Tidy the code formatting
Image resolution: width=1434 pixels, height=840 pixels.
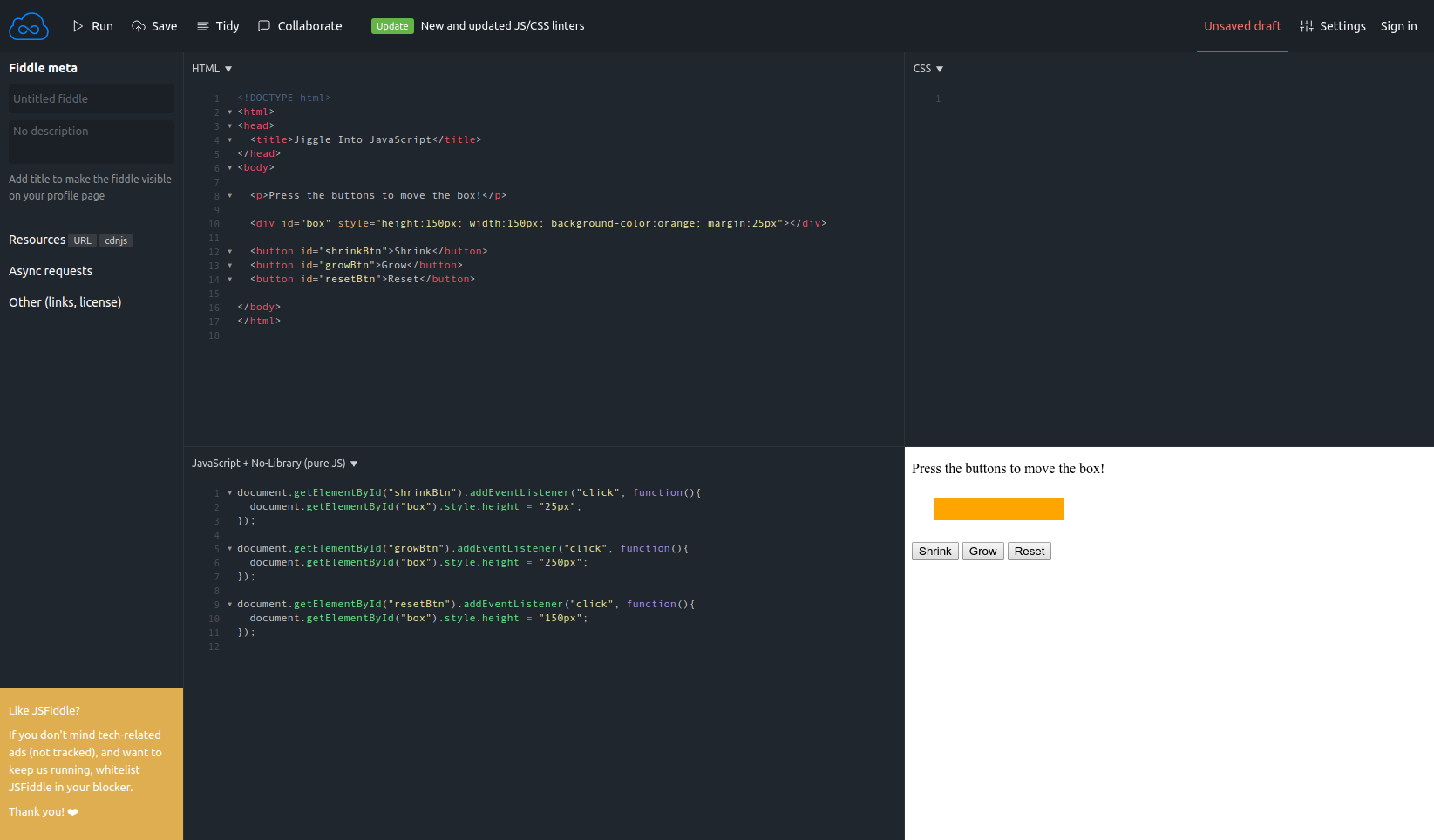pos(218,26)
